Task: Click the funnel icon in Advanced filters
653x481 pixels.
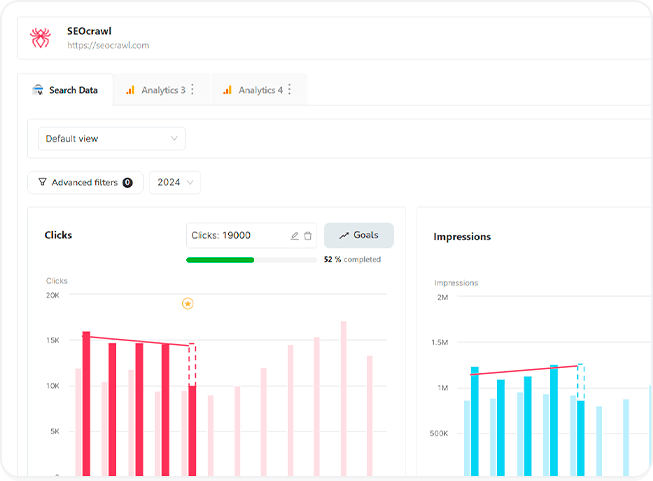Action: click(x=42, y=183)
